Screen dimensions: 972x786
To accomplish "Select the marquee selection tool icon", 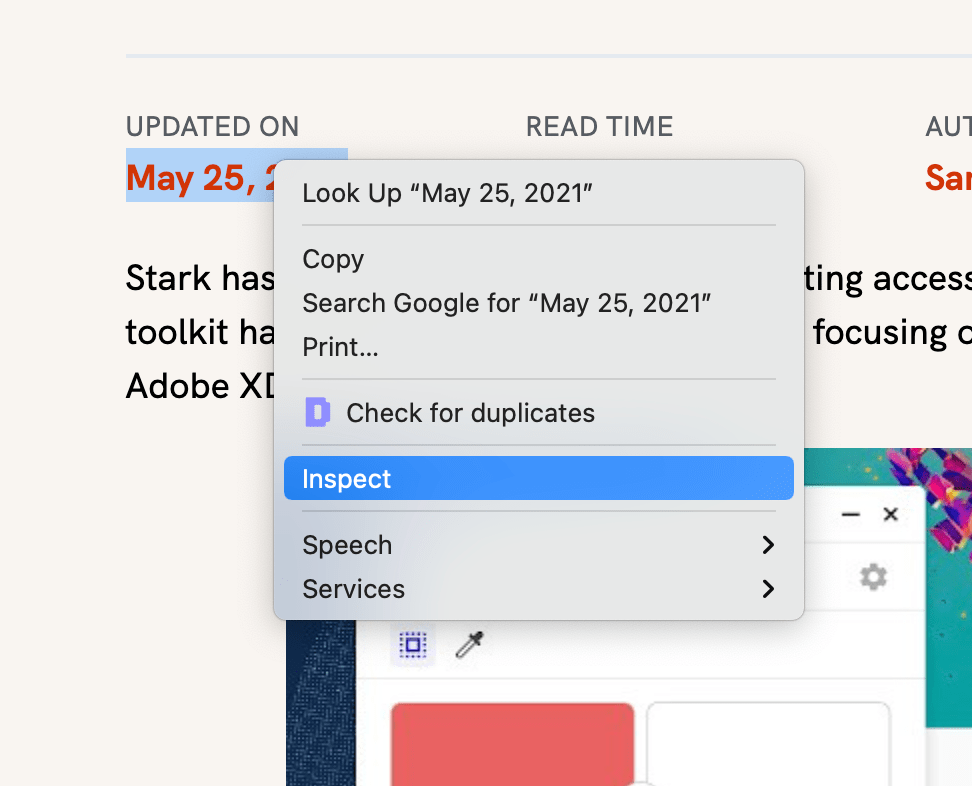I will click(x=413, y=645).
